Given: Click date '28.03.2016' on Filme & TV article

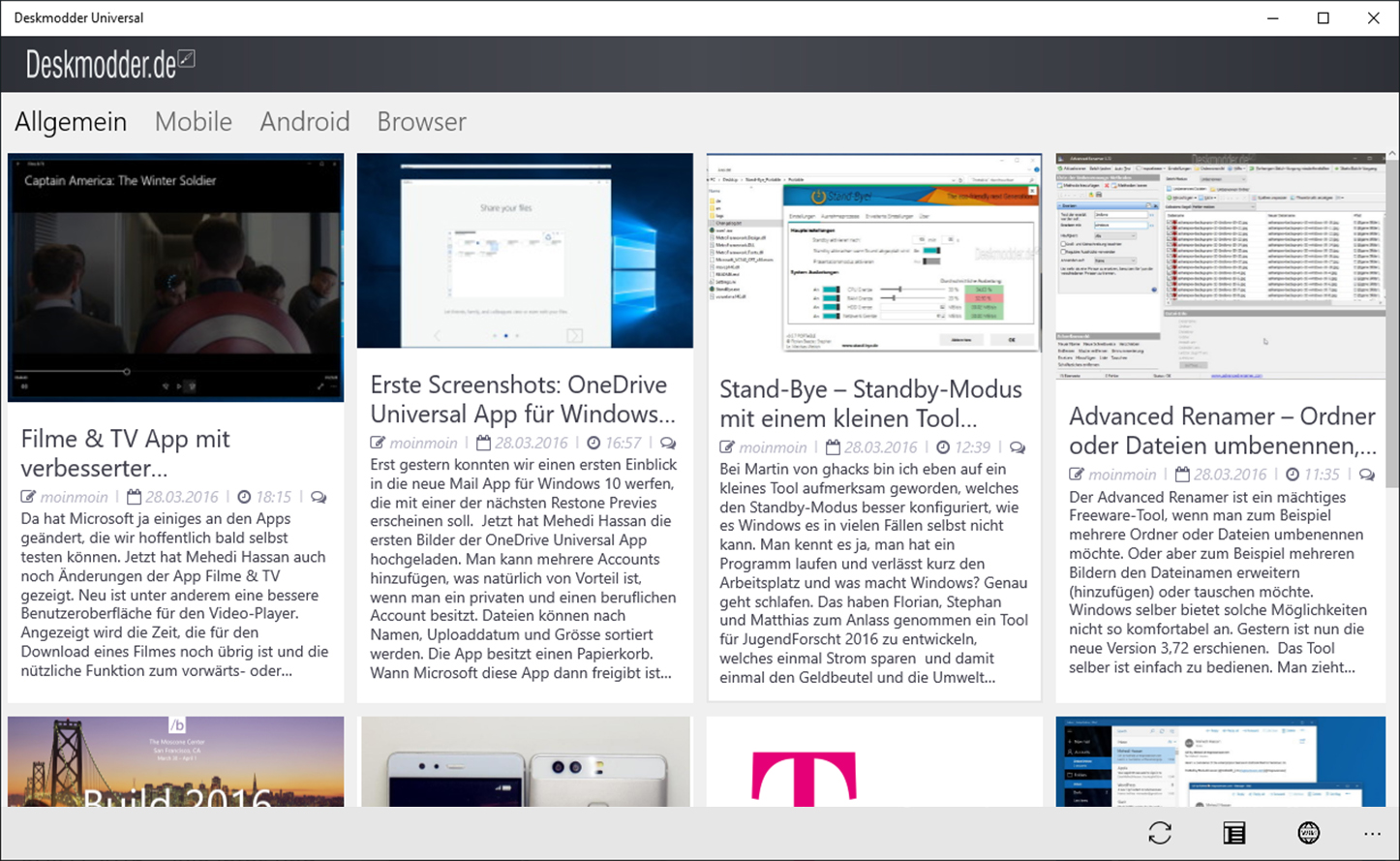Looking at the screenshot, I should tap(182, 497).
